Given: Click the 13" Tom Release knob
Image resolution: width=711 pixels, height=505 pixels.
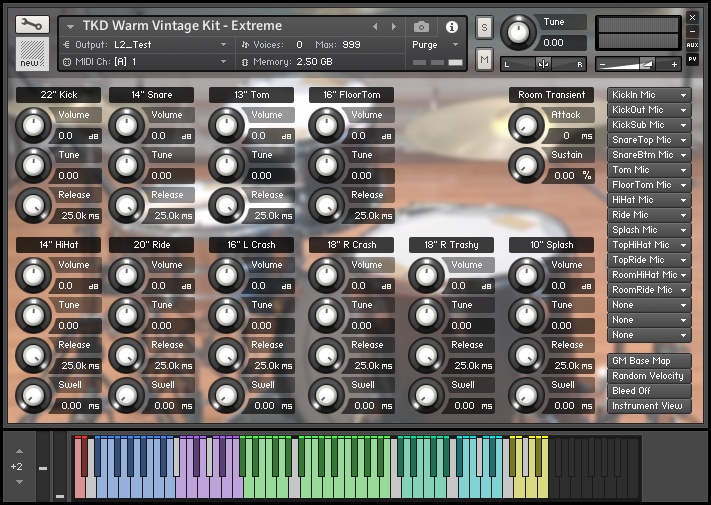Looking at the screenshot, I should (226, 205).
